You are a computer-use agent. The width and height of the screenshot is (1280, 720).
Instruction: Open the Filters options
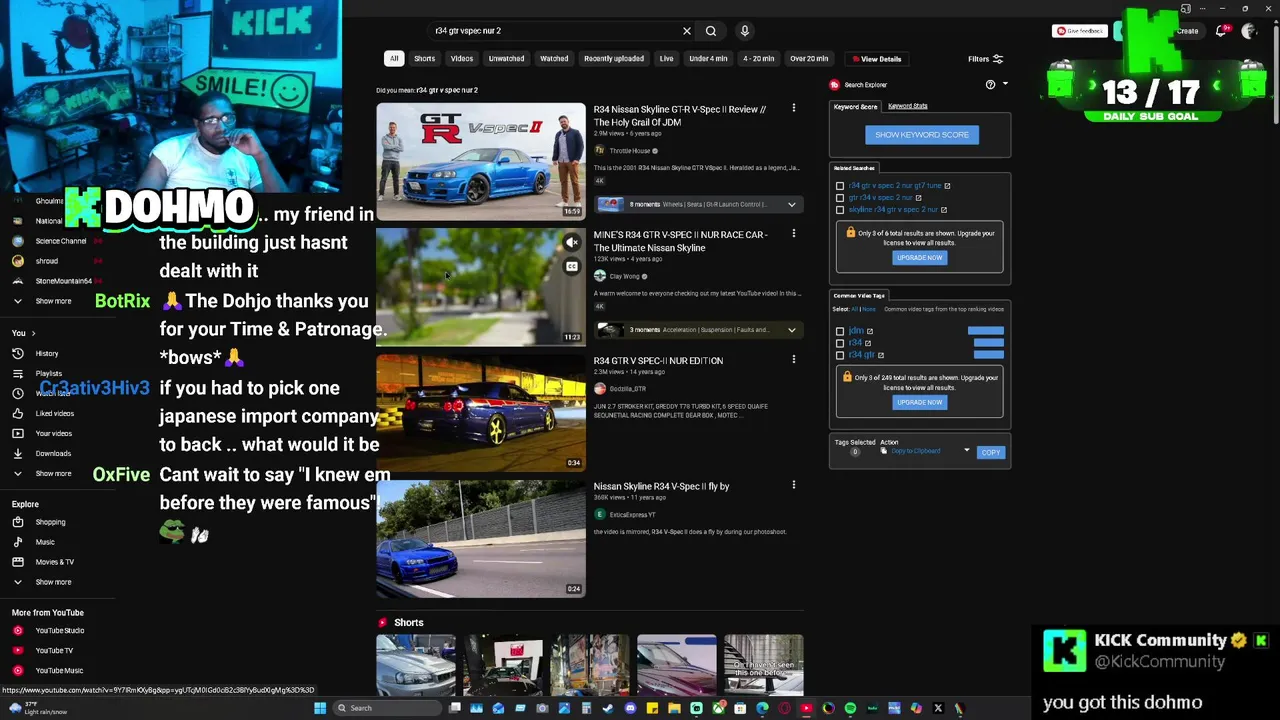pos(985,59)
